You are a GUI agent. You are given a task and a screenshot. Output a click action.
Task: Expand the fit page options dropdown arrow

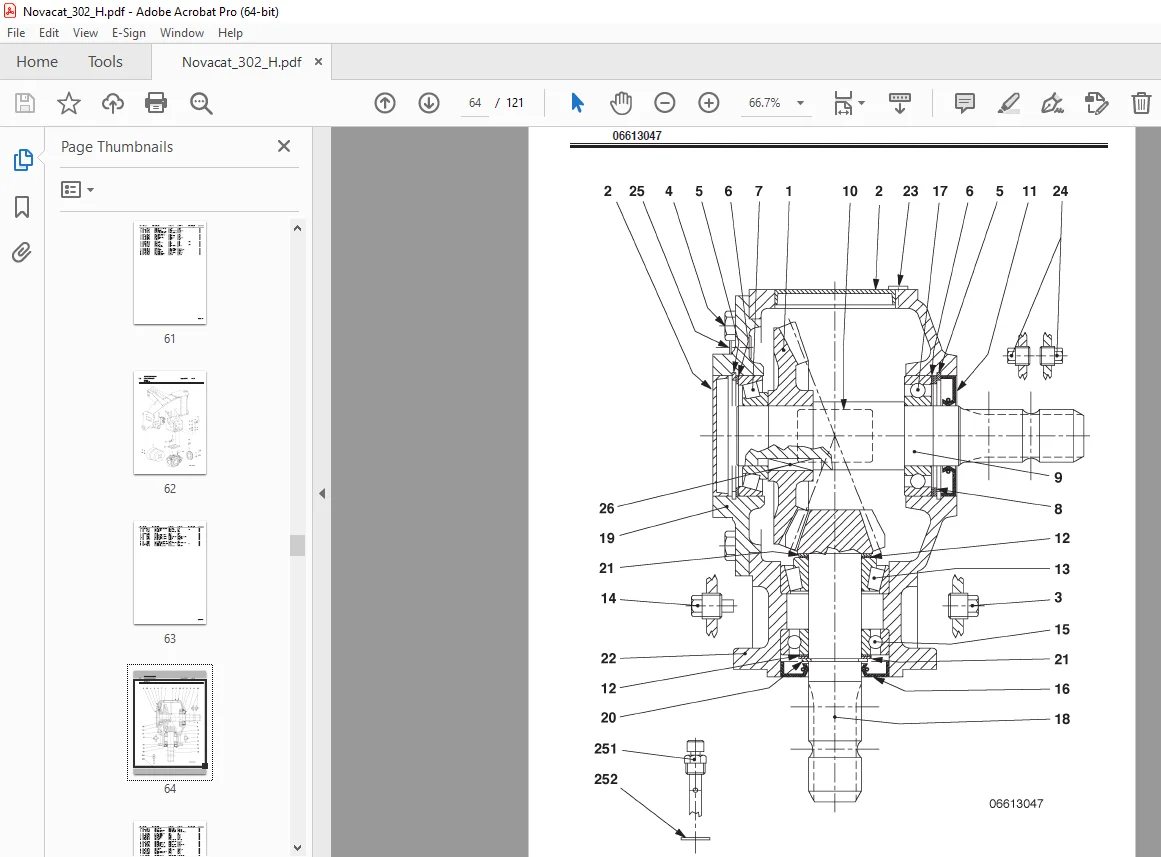861,103
